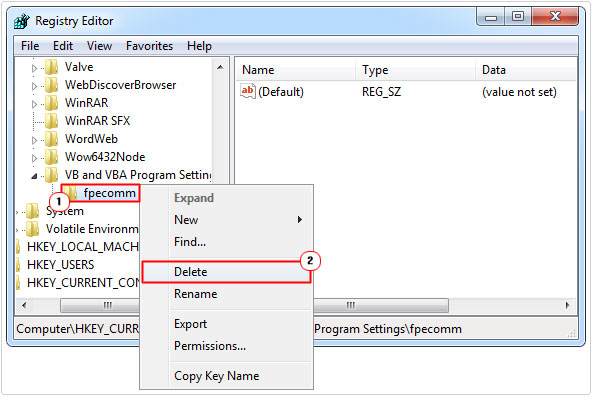Choose Find... from the context menu
This screenshot has width=592, height=396.
[x=226, y=242]
